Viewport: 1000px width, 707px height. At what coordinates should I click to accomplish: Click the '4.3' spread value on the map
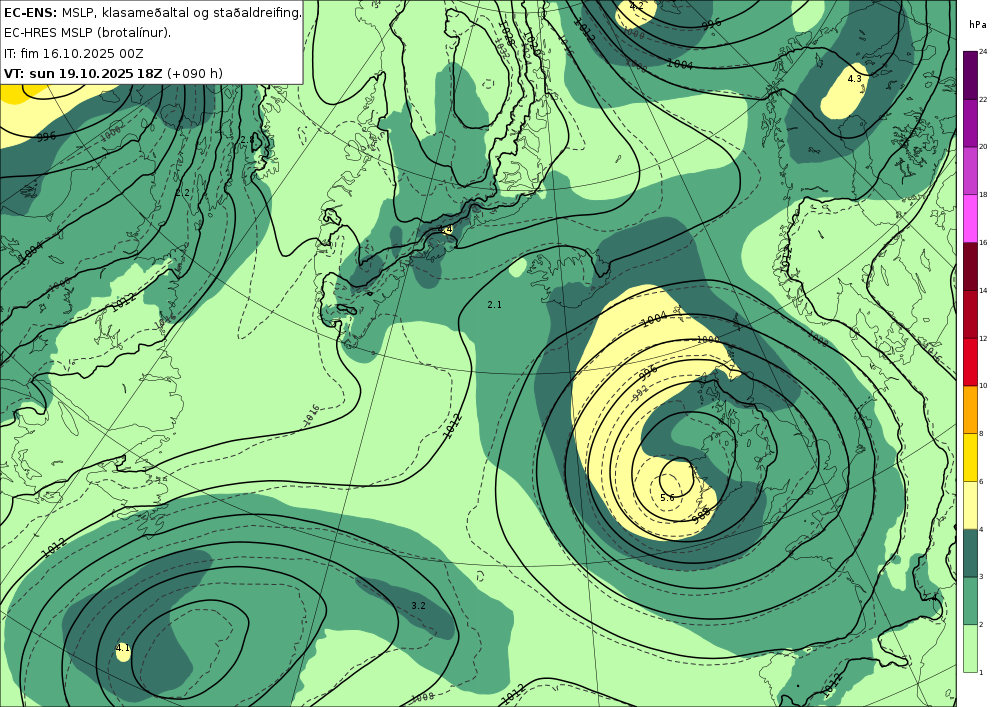(854, 78)
